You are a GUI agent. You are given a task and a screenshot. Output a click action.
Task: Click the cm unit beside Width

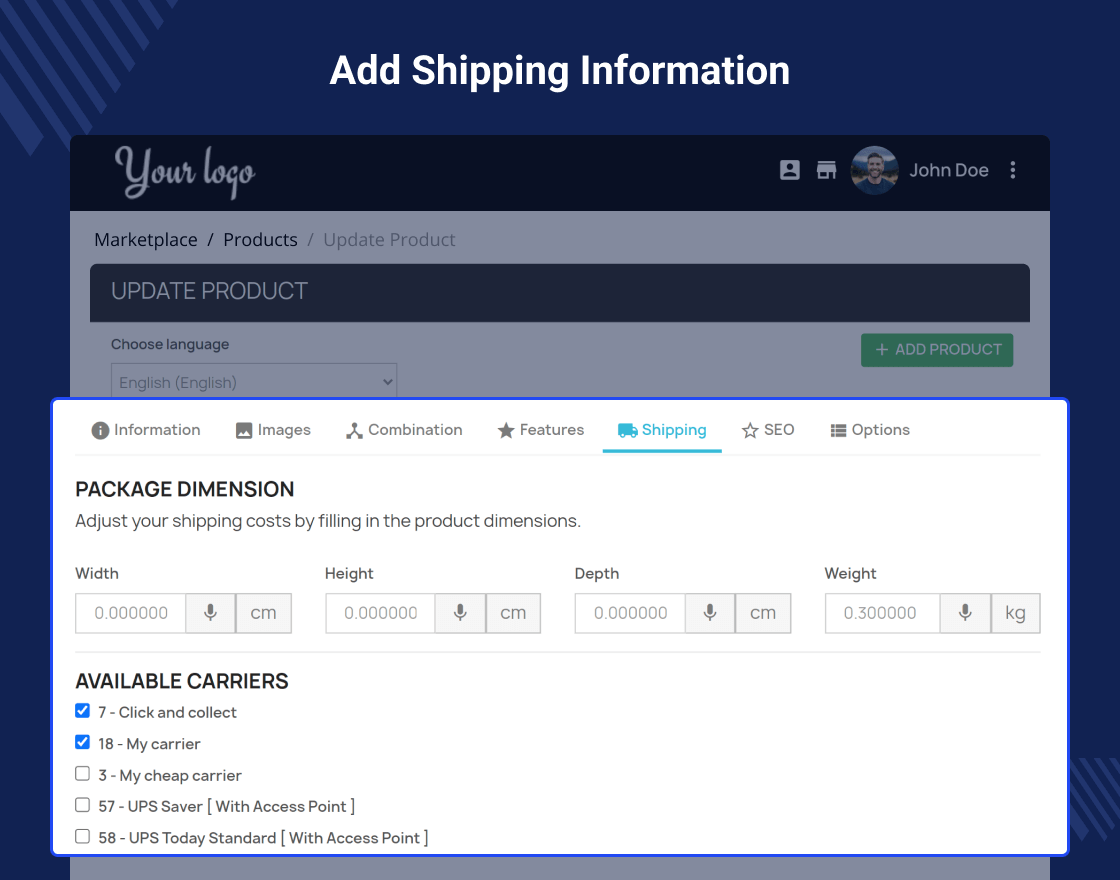tap(264, 613)
